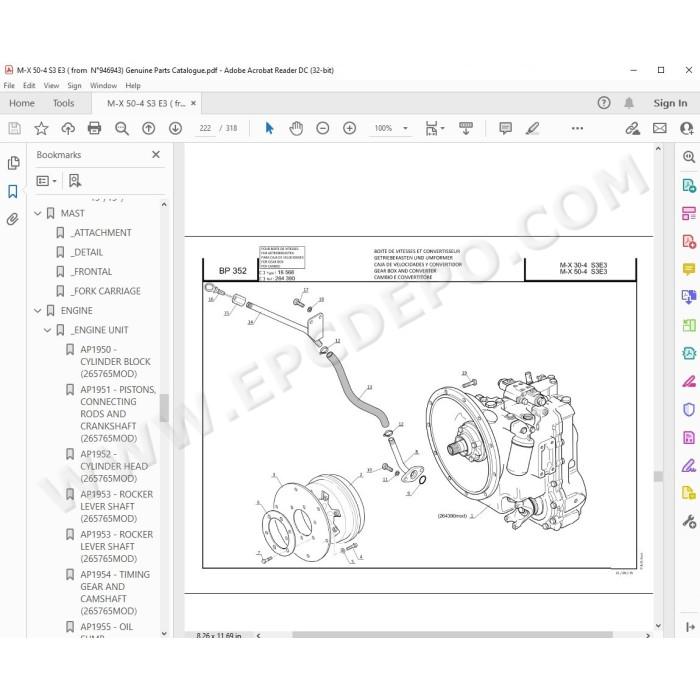Open the Help menu

coord(133,85)
